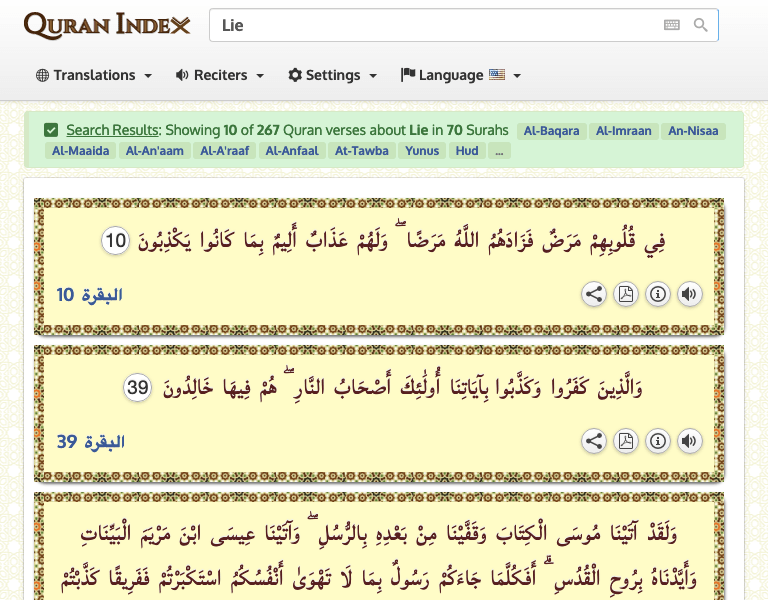Filter results by Yunus surah tag
Screen dimensions: 768x600
[420, 151]
